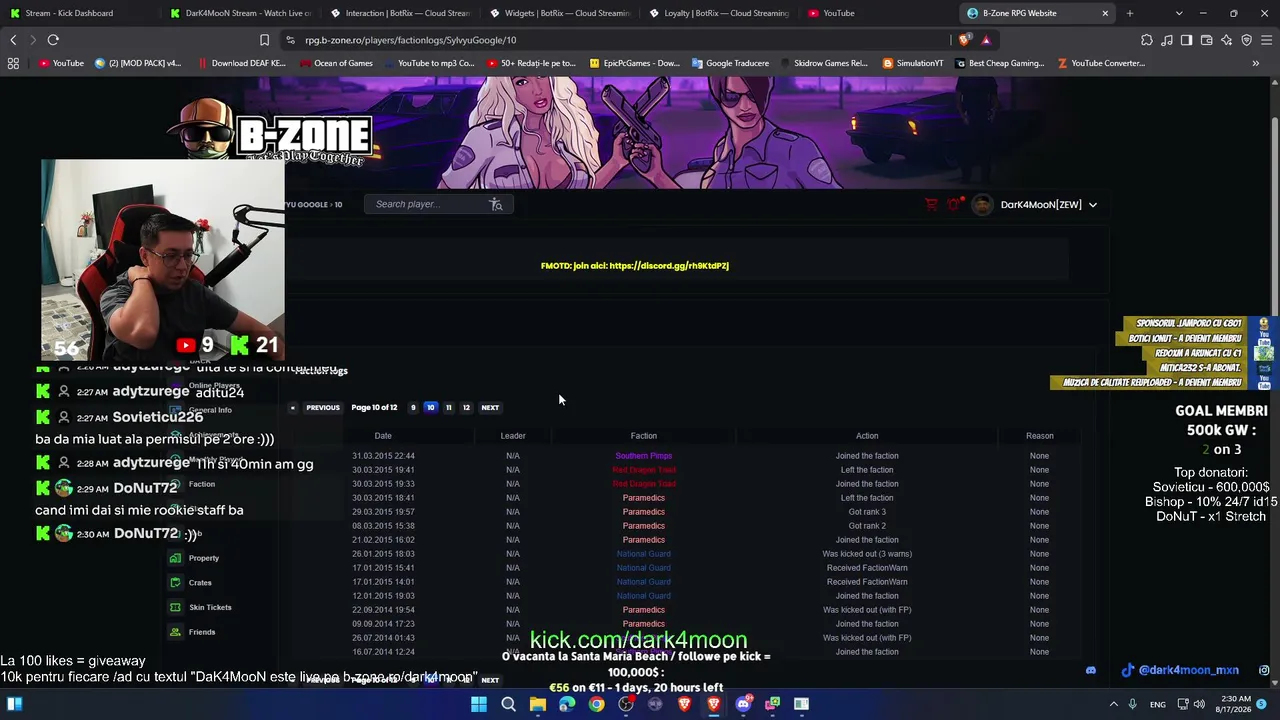Switch to the DarK4MooN Stream tab
This screenshot has width=1280, height=720.
point(240,13)
